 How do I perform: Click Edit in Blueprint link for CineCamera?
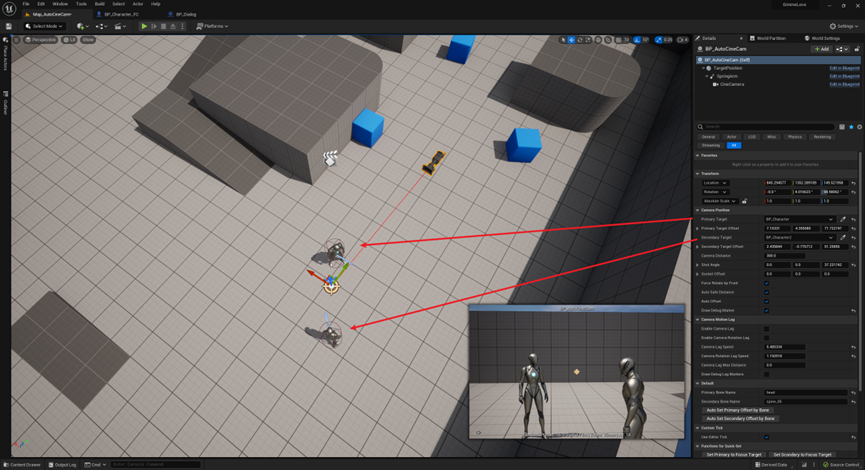[x=845, y=84]
